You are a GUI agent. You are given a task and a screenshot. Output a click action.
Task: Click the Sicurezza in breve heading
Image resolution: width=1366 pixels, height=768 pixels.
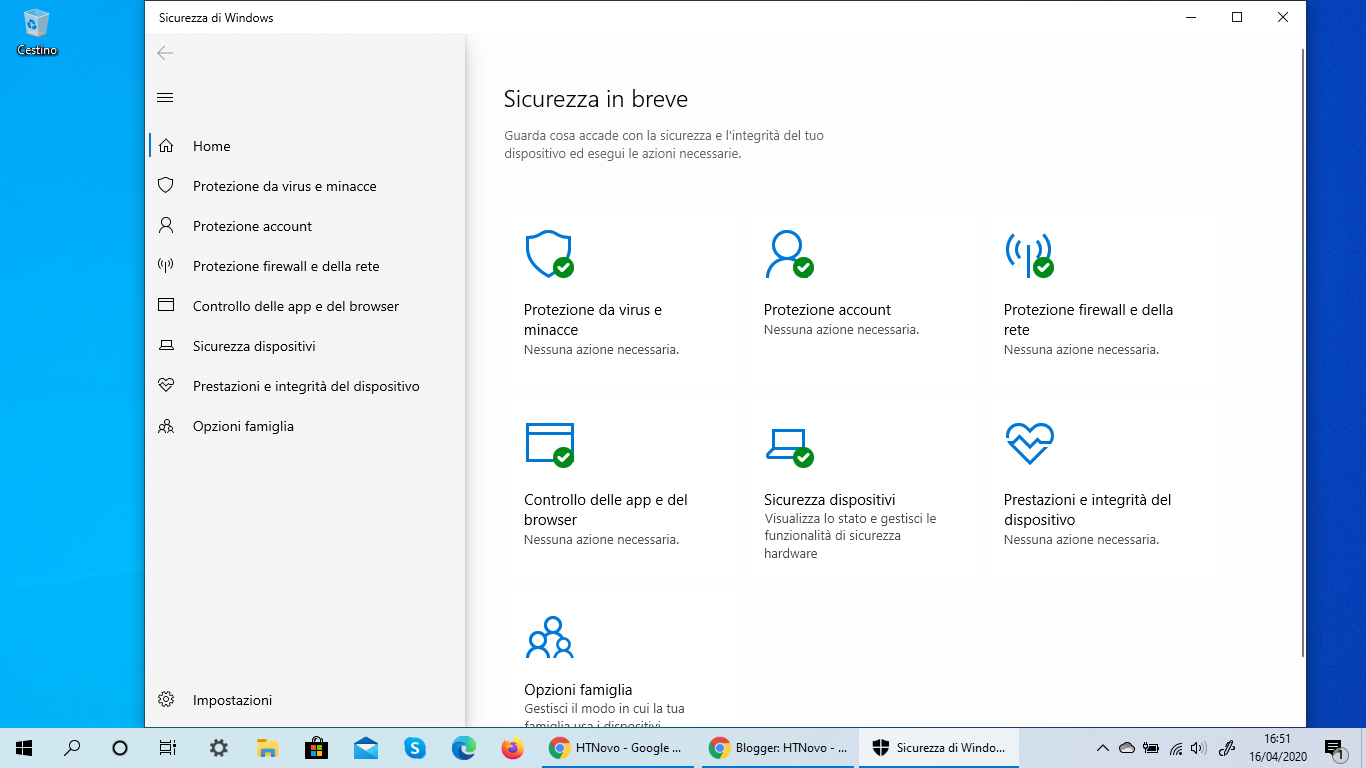(596, 99)
